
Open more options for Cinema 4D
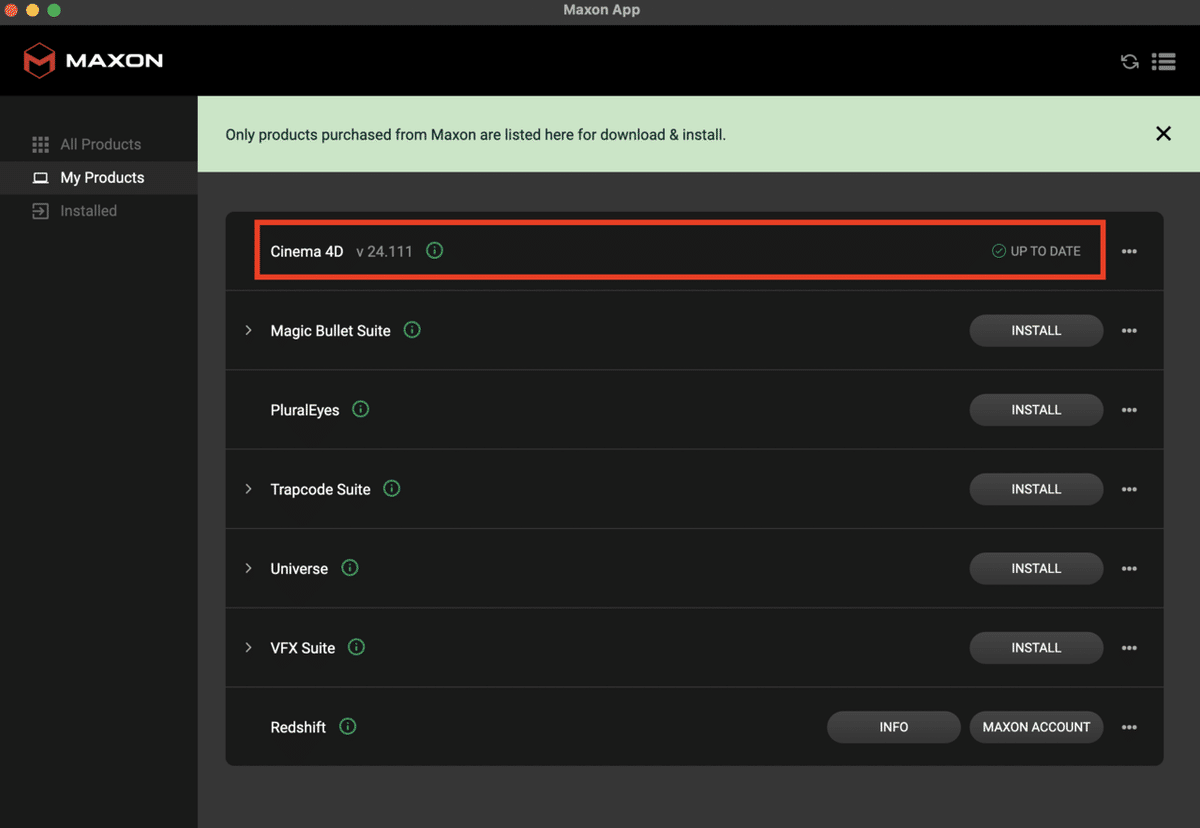pyautogui.click(x=1129, y=251)
